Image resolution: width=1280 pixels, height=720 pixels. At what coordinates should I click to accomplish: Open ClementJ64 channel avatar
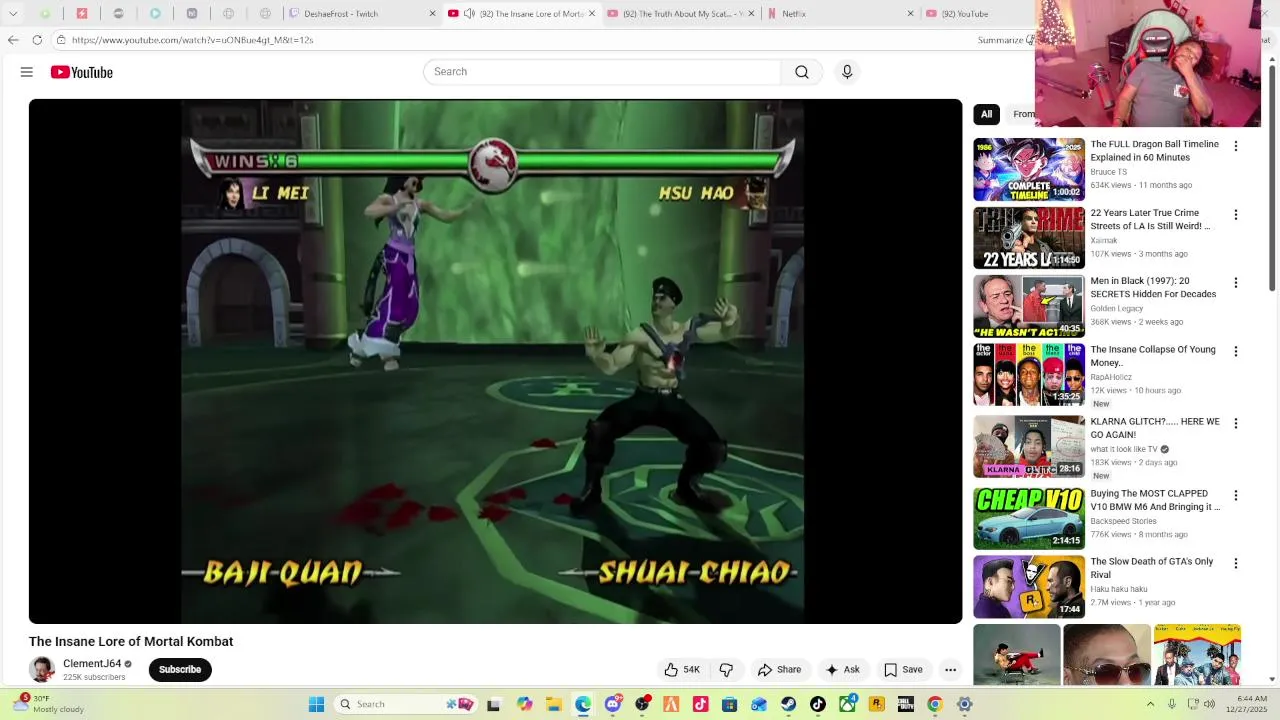tap(42, 670)
